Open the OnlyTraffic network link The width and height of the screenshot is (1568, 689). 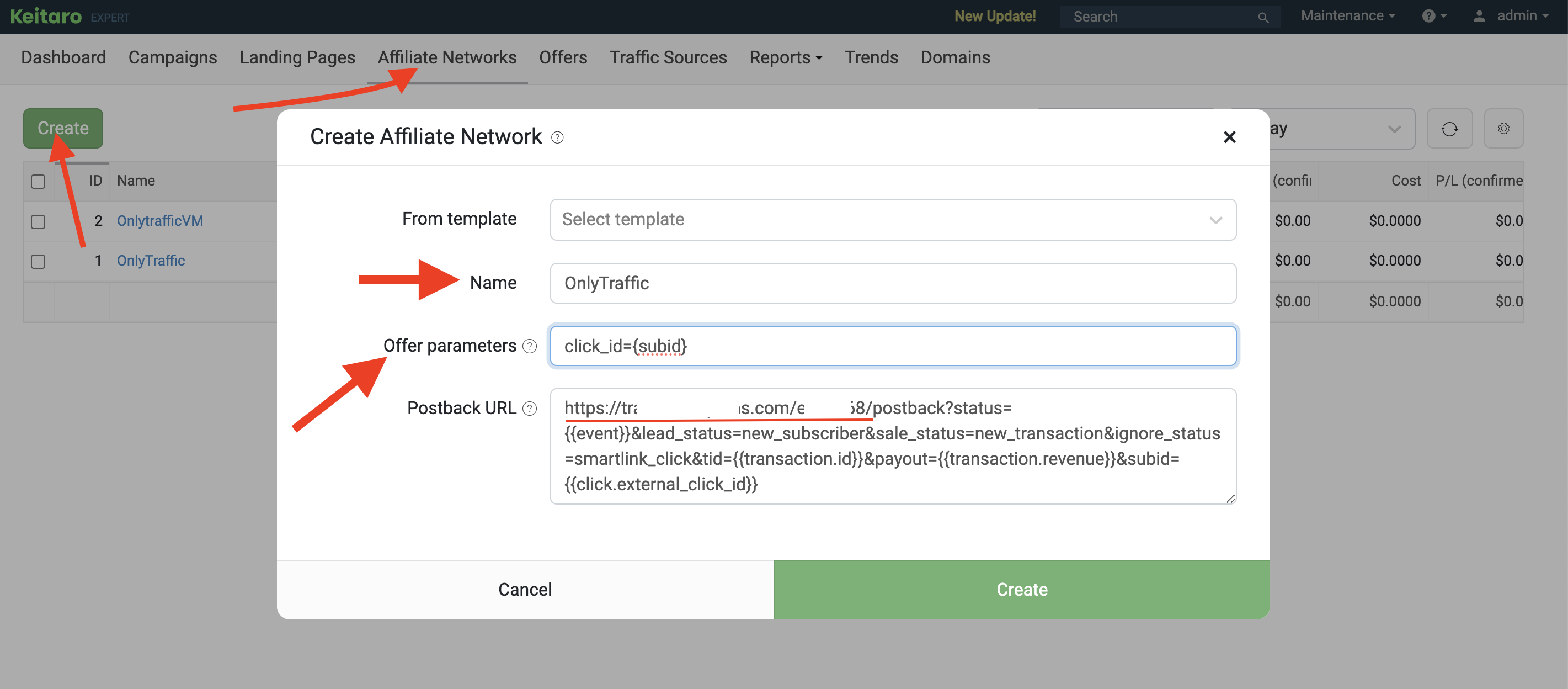click(151, 261)
